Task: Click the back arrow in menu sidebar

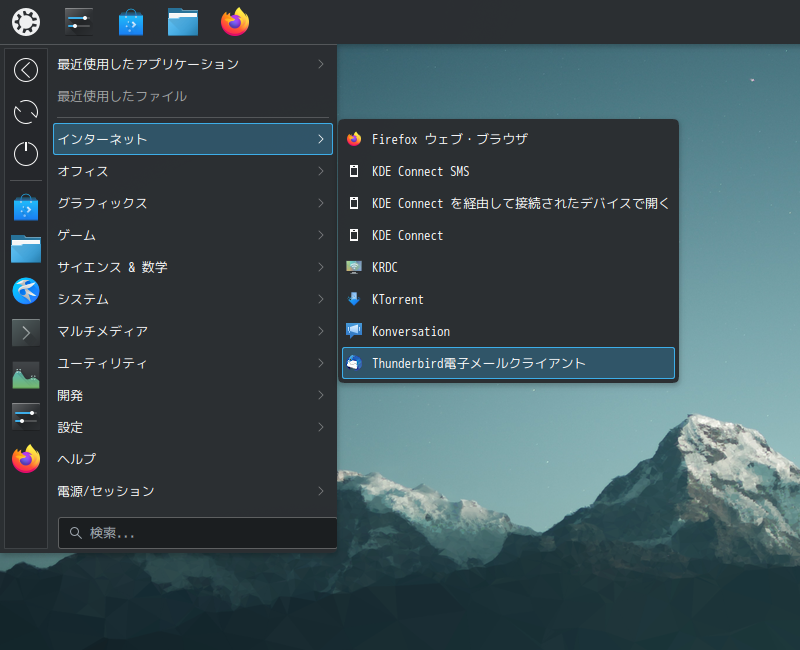Action: click(x=26, y=70)
